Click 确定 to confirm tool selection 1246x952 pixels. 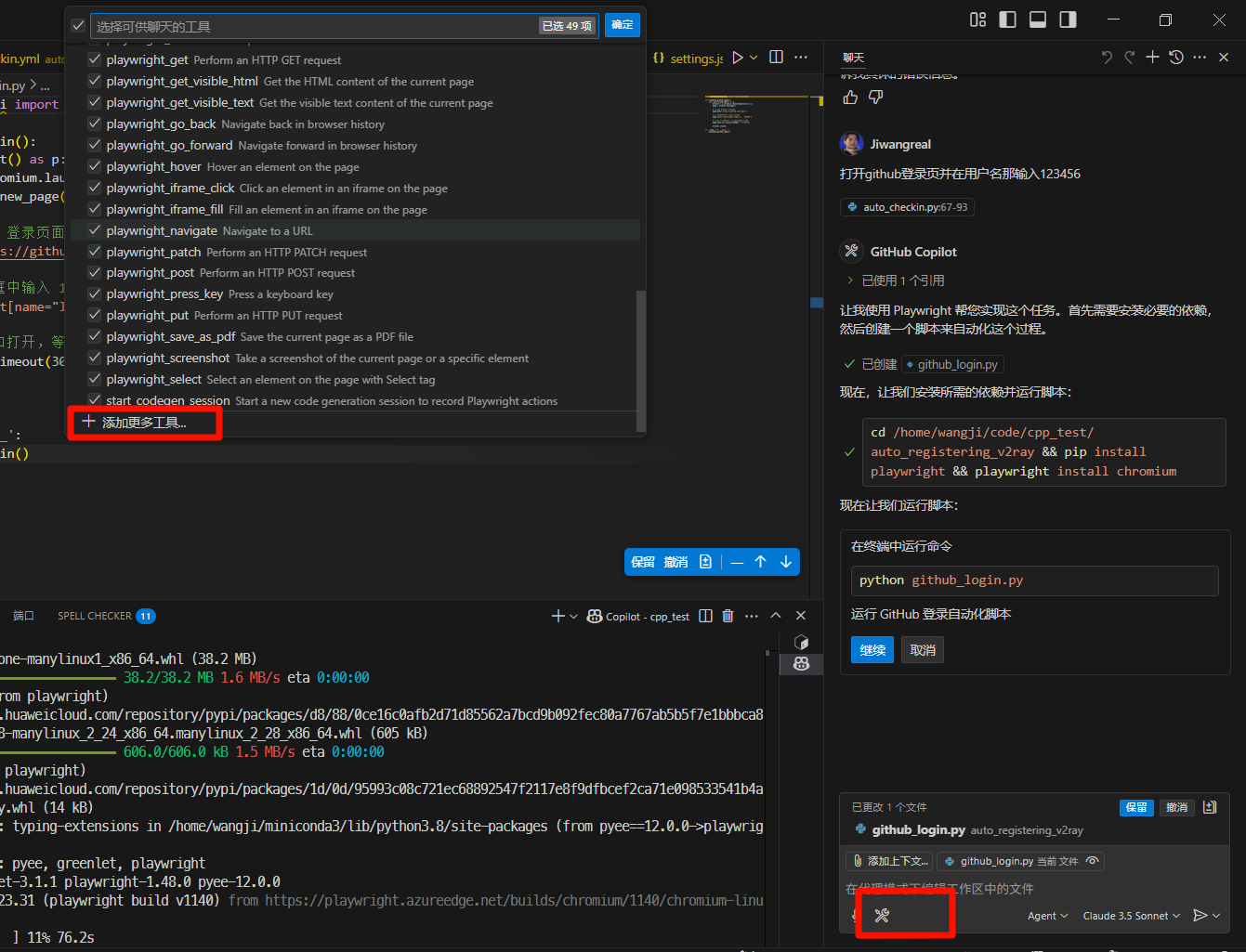point(623,25)
